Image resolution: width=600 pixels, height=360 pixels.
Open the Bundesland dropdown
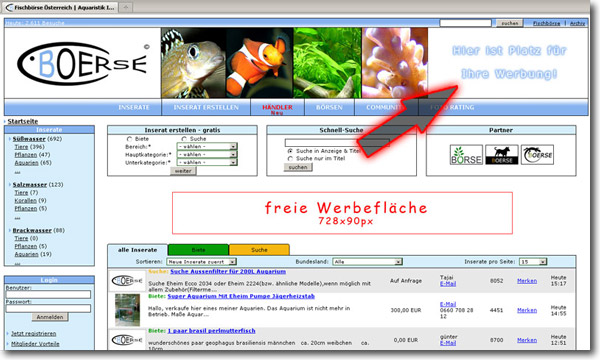click(367, 262)
